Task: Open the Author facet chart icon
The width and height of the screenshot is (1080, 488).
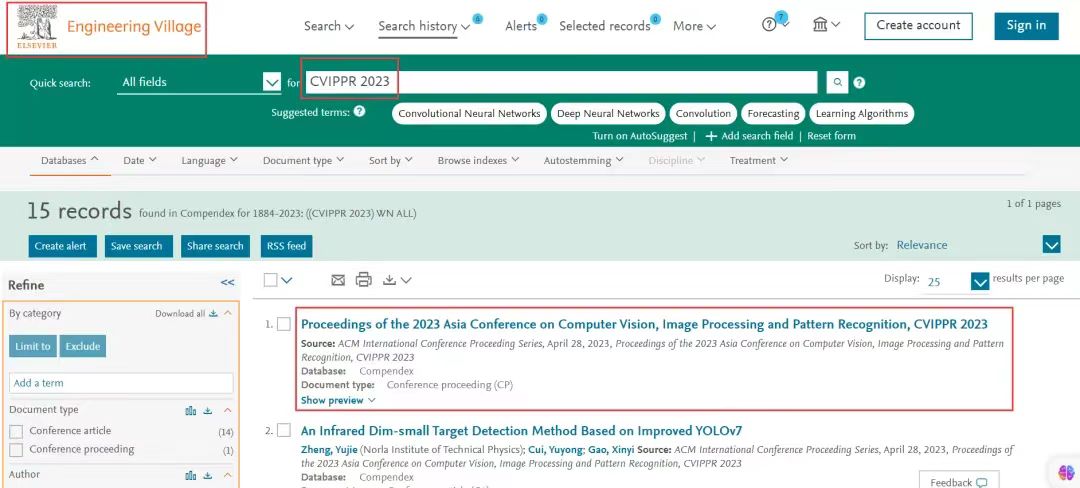Action: (x=191, y=476)
